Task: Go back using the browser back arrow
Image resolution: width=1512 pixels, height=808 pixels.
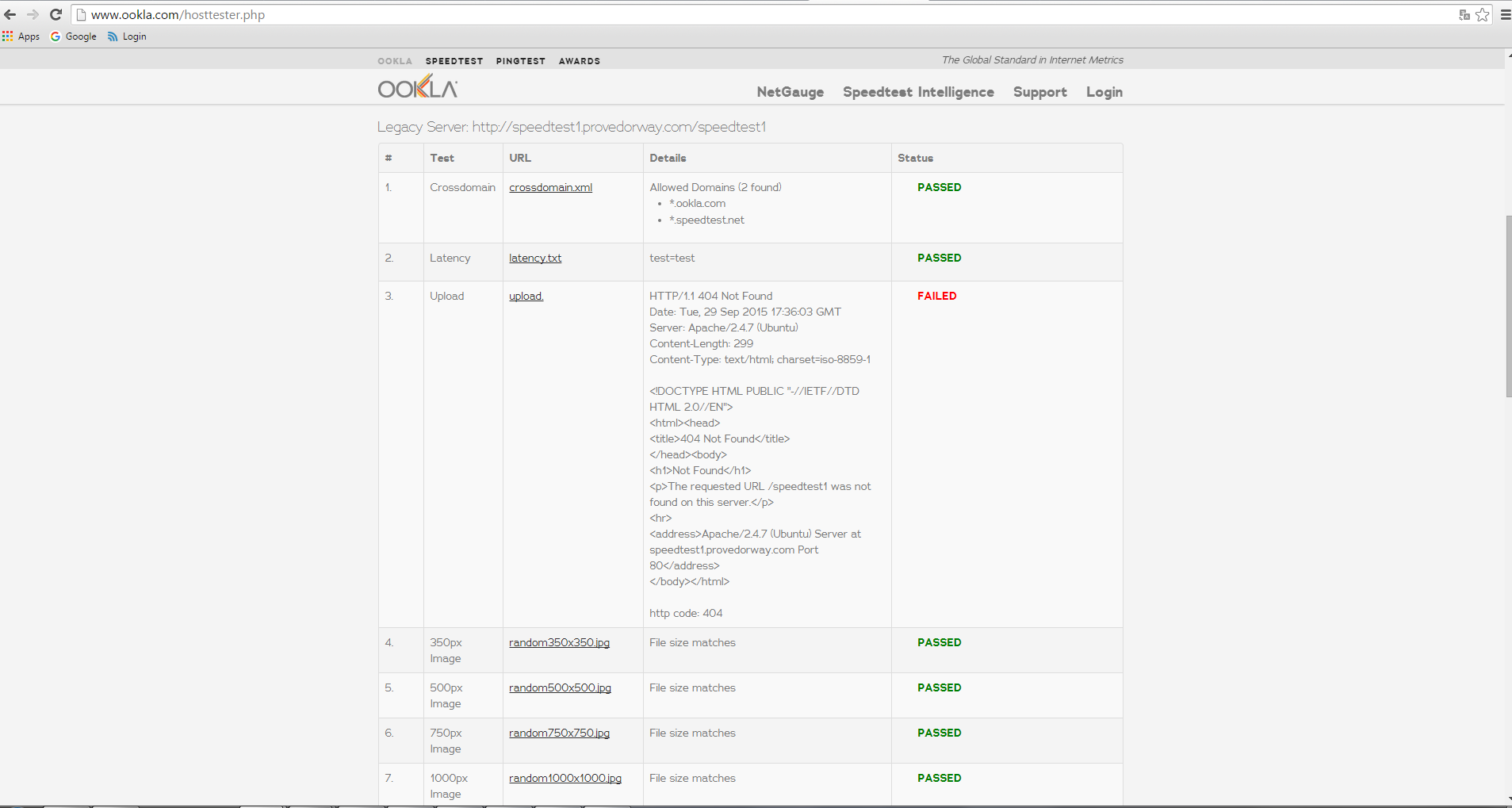Action: 10,14
